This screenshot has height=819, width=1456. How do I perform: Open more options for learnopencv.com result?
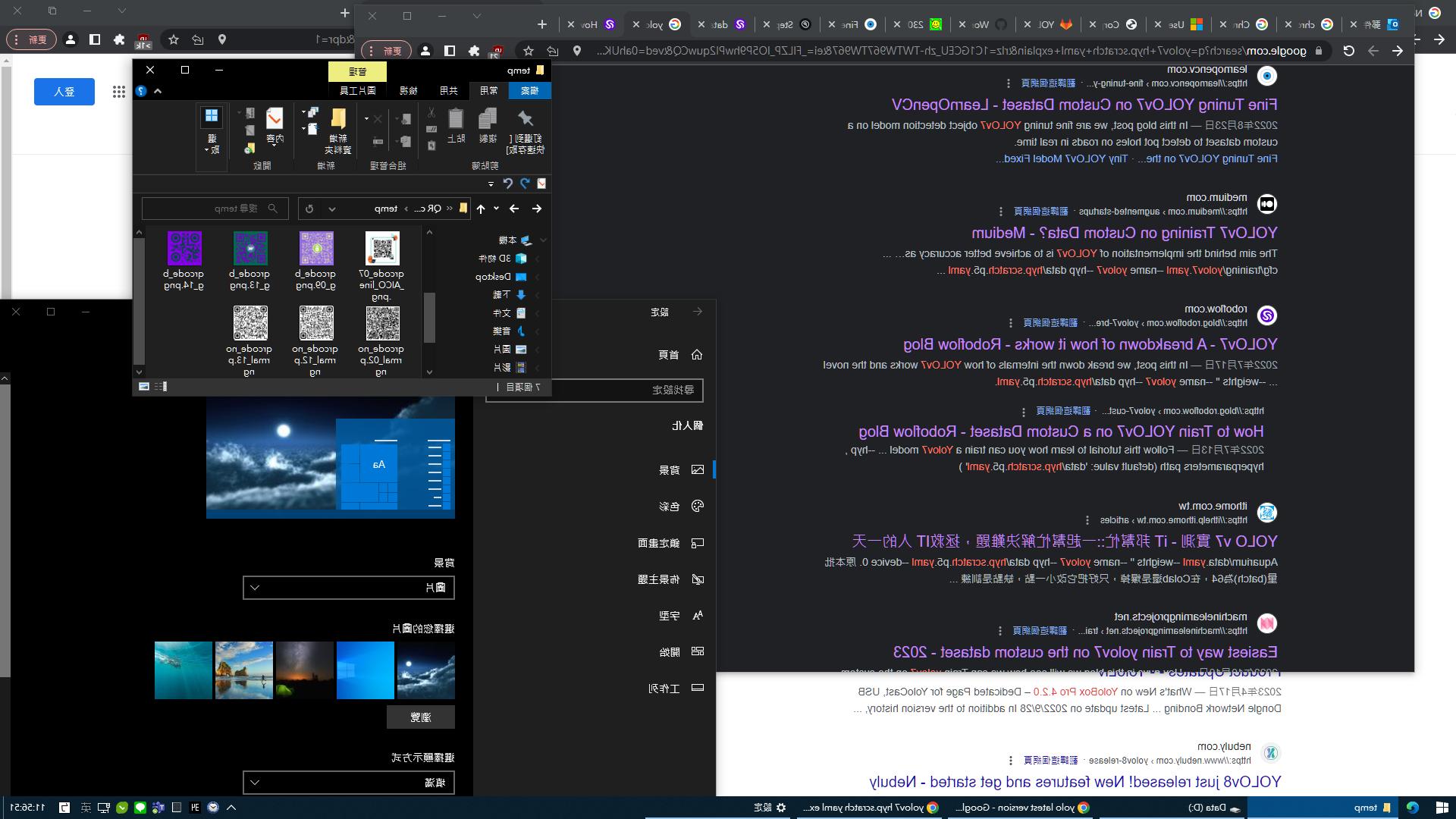1008,83
